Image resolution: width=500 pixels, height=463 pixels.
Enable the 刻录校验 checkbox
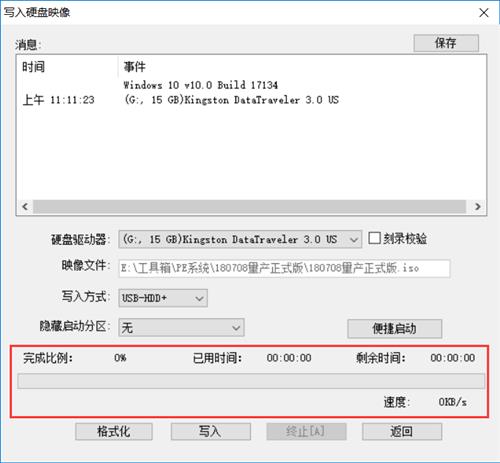(x=374, y=238)
